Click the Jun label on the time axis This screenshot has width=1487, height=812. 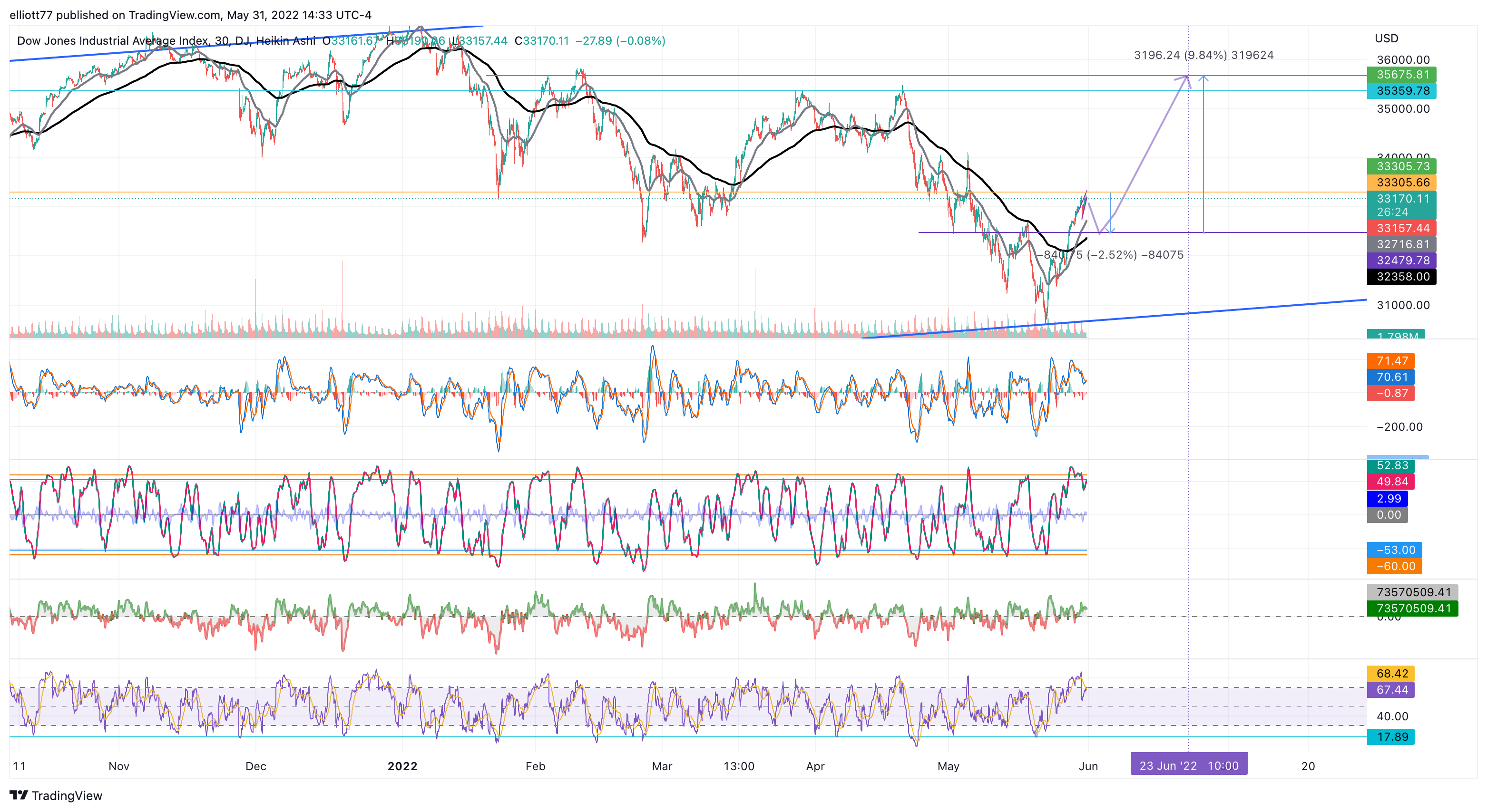(x=1088, y=766)
